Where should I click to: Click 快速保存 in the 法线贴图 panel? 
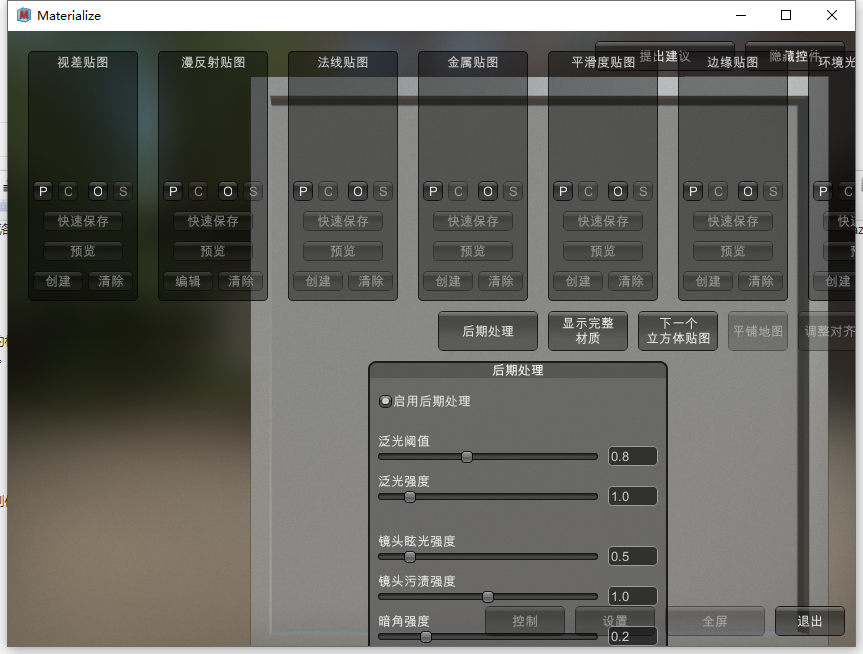tap(342, 221)
